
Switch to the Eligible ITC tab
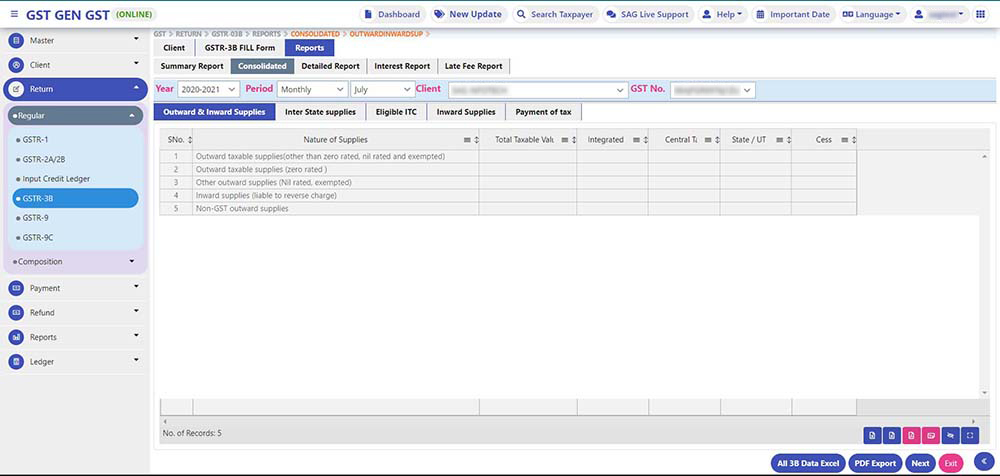tap(396, 112)
